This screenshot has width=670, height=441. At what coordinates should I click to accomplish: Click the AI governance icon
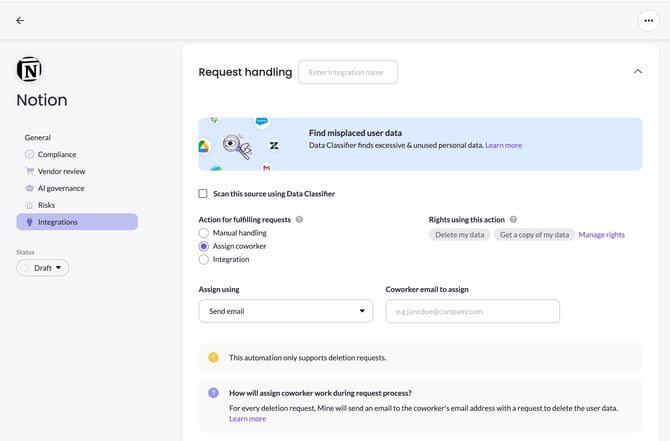point(29,188)
